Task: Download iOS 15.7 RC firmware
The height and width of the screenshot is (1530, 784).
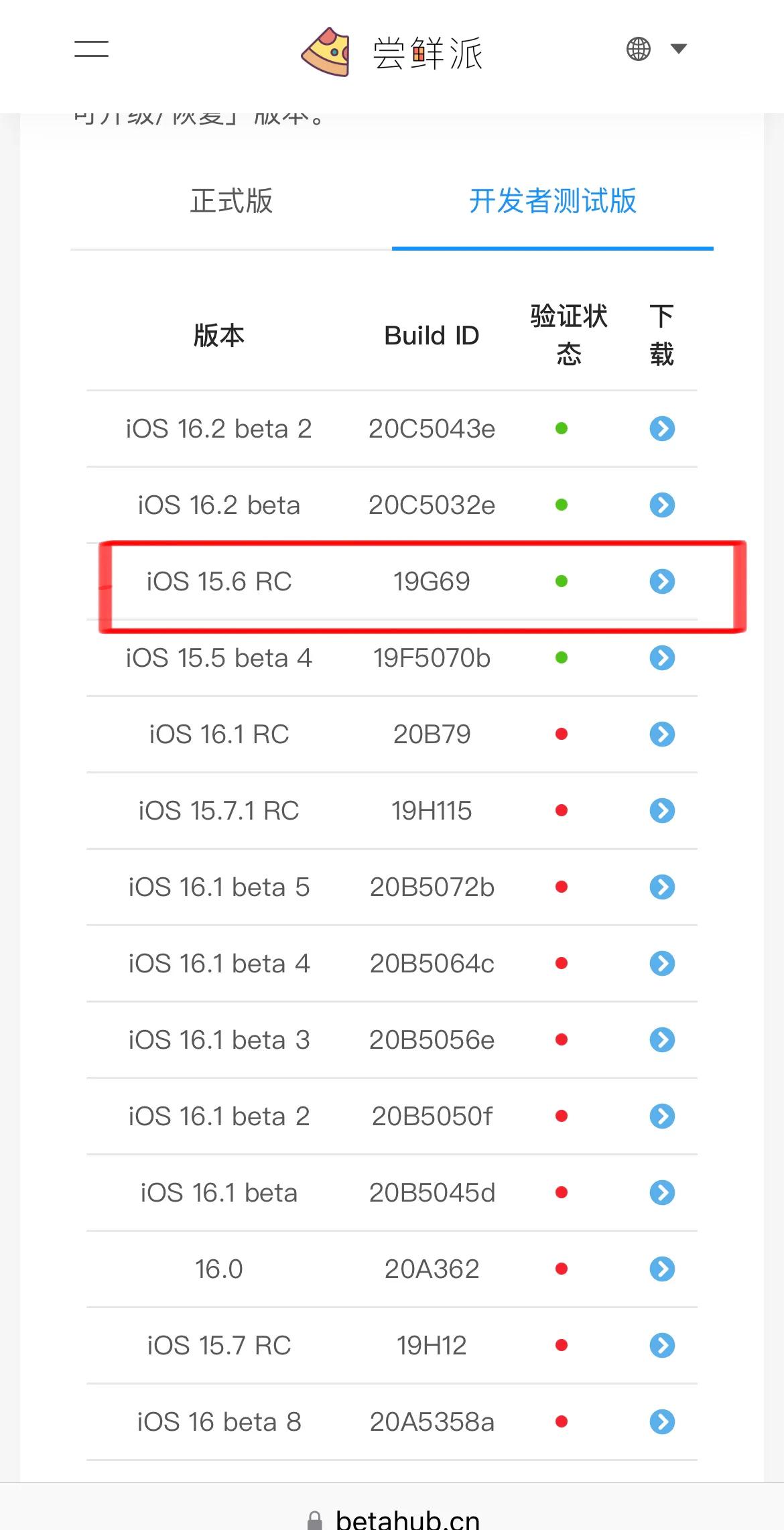Action: pyautogui.click(x=662, y=1345)
